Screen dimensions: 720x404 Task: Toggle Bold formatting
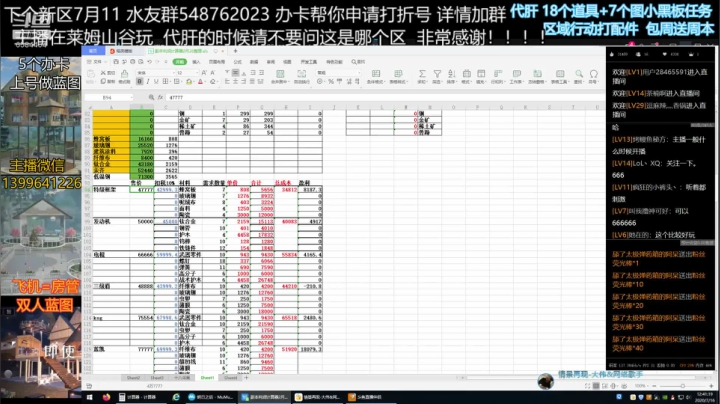pos(140,82)
